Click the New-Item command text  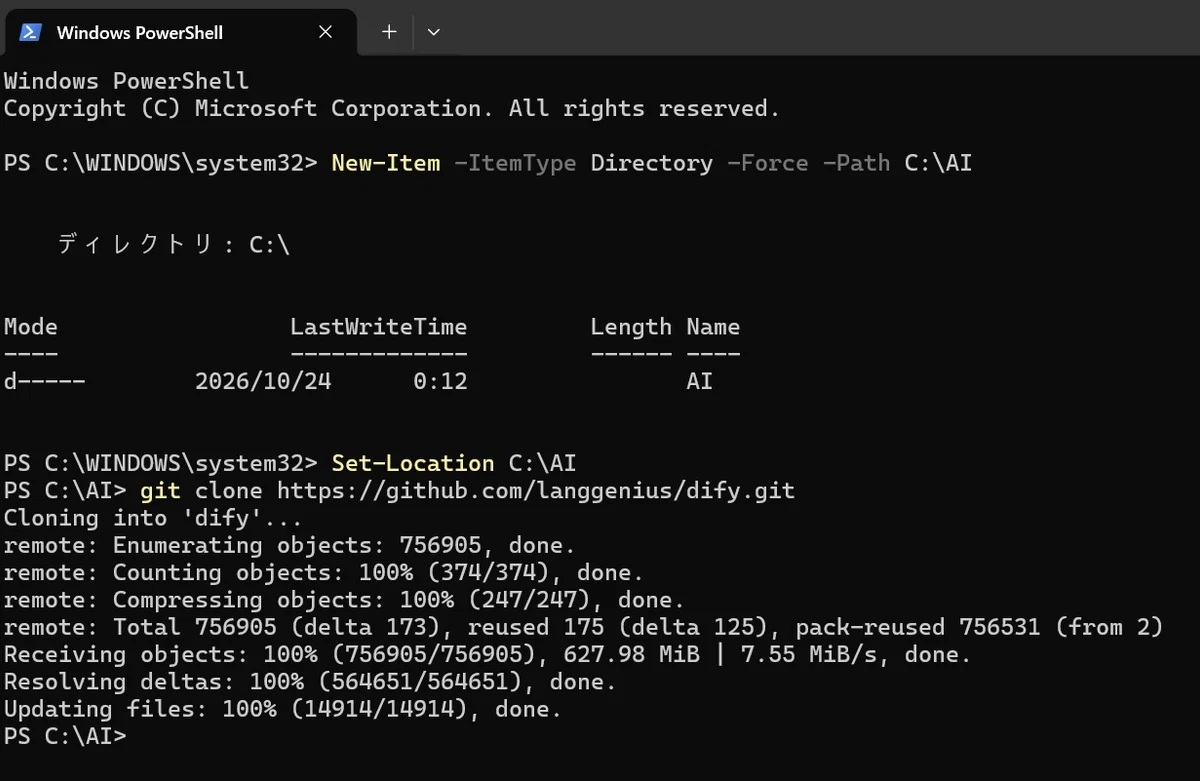[x=386, y=163]
